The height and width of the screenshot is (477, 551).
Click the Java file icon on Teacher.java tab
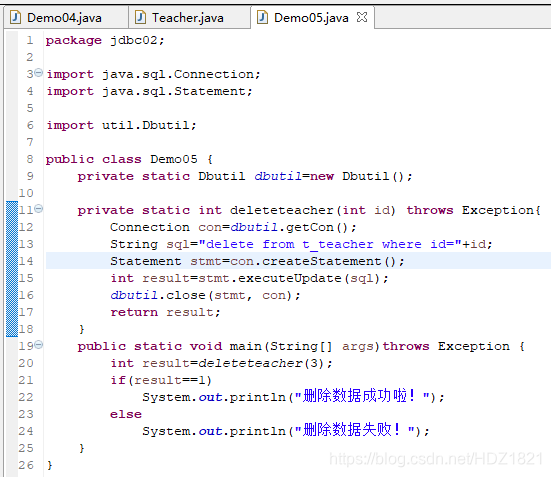pos(140,17)
